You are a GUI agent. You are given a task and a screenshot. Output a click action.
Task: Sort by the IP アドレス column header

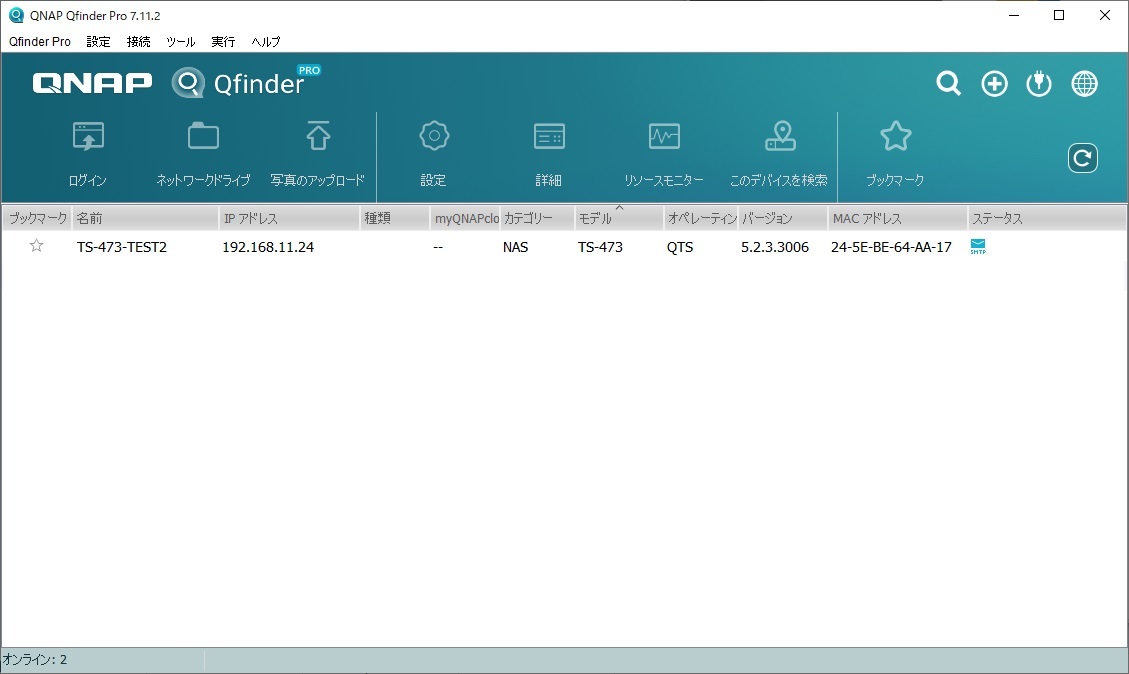pyautogui.click(x=289, y=218)
